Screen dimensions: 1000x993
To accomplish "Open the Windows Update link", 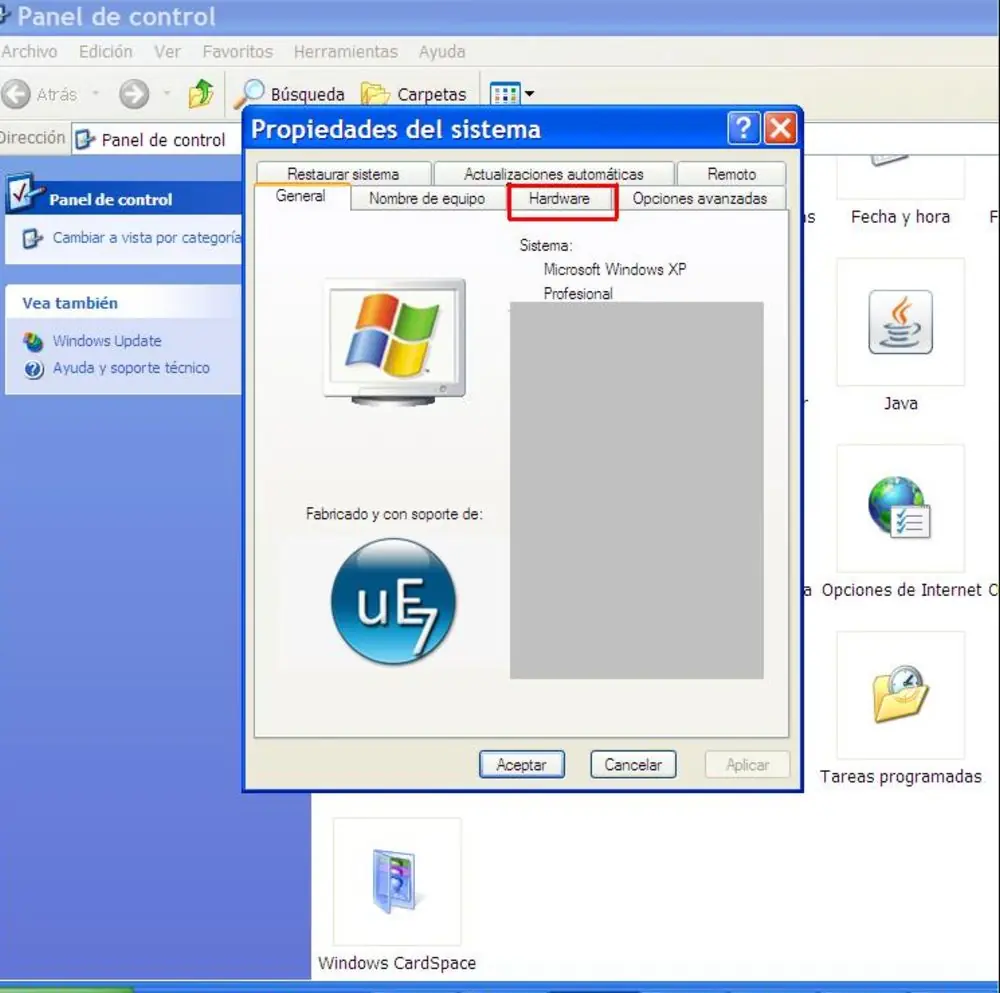I will coord(107,341).
